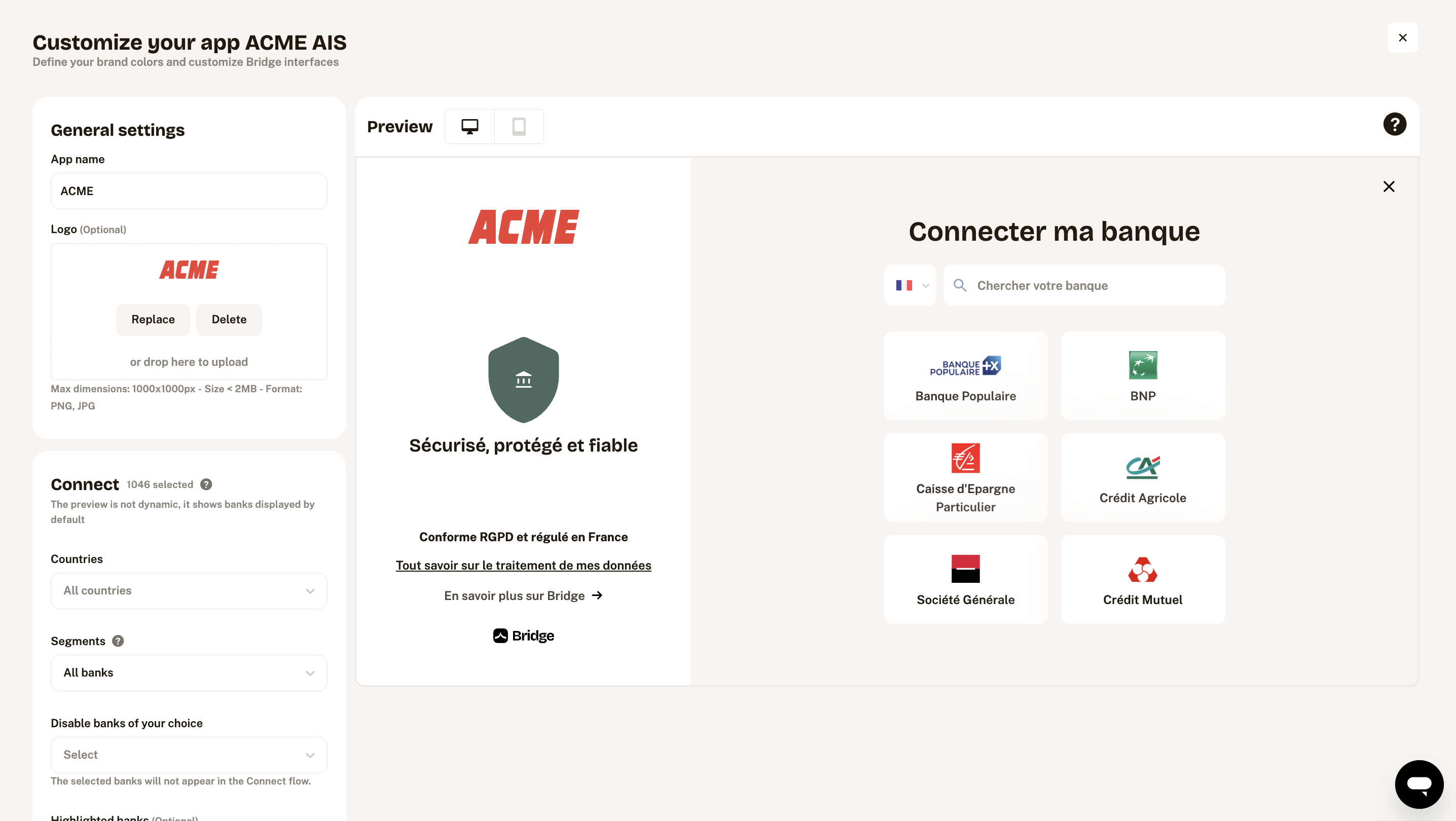
Task: Select the Banque Populaire bank tile
Action: pos(965,376)
